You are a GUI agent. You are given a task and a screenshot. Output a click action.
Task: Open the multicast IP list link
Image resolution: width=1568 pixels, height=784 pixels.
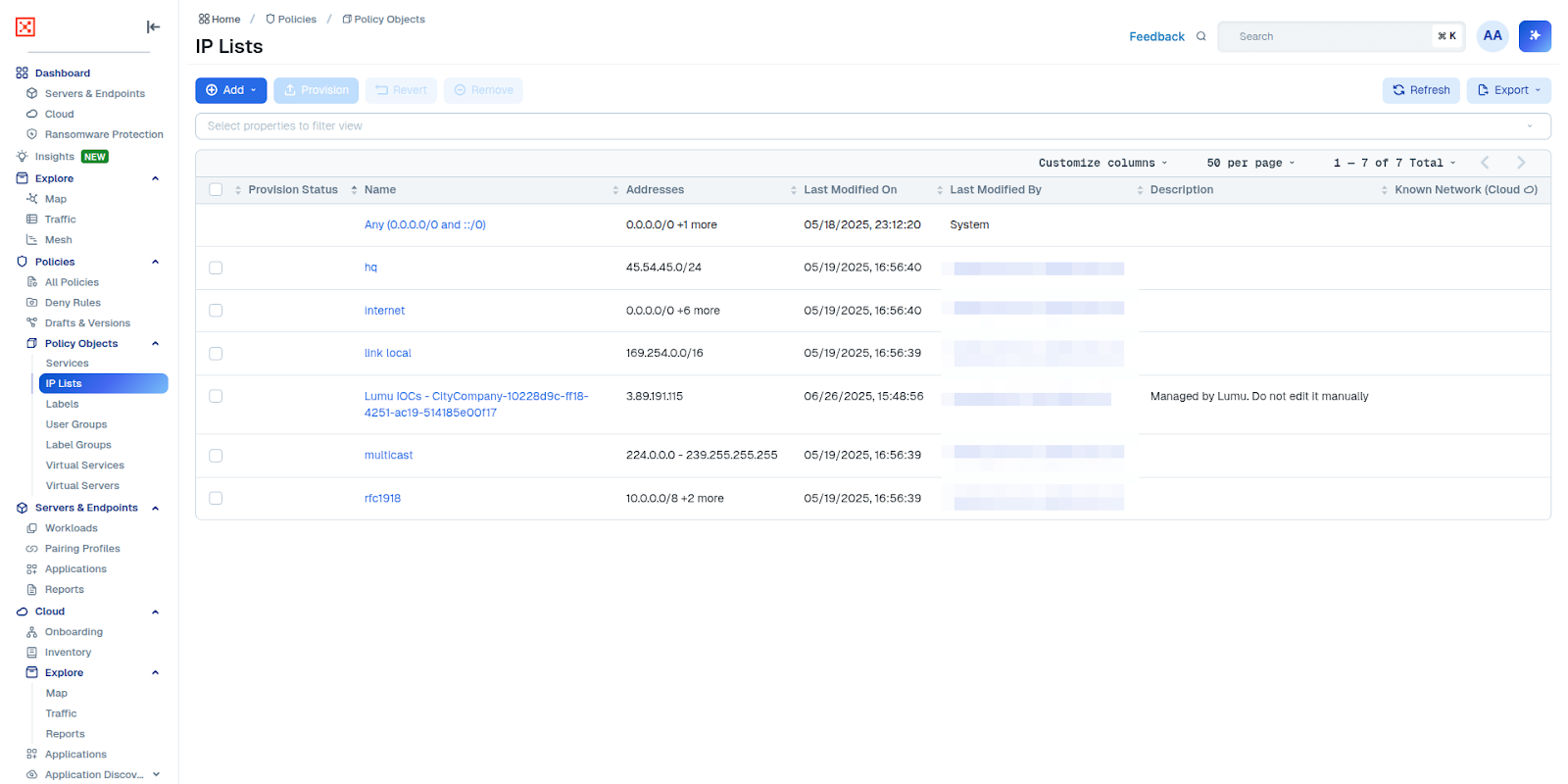(x=388, y=456)
